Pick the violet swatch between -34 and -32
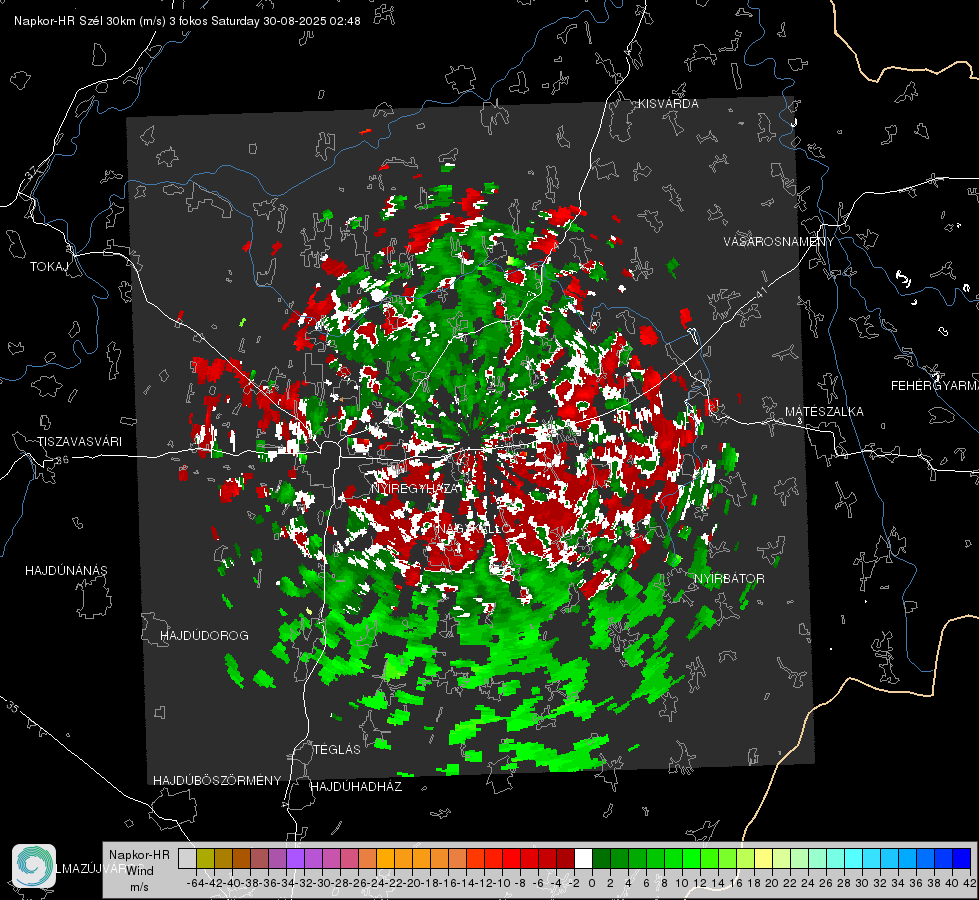The height and width of the screenshot is (900, 979). click(295, 858)
